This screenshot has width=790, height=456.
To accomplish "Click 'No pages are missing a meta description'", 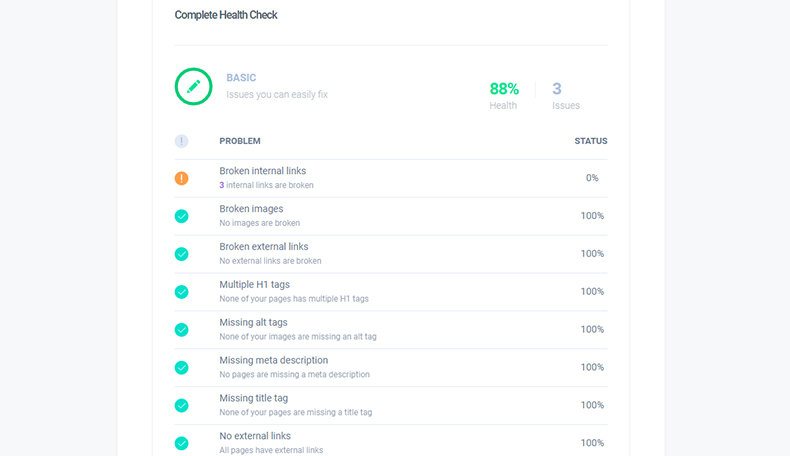I will (x=294, y=374).
